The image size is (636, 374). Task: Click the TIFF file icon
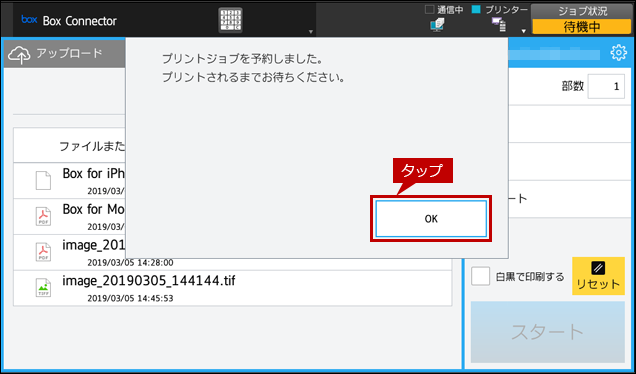(43, 288)
